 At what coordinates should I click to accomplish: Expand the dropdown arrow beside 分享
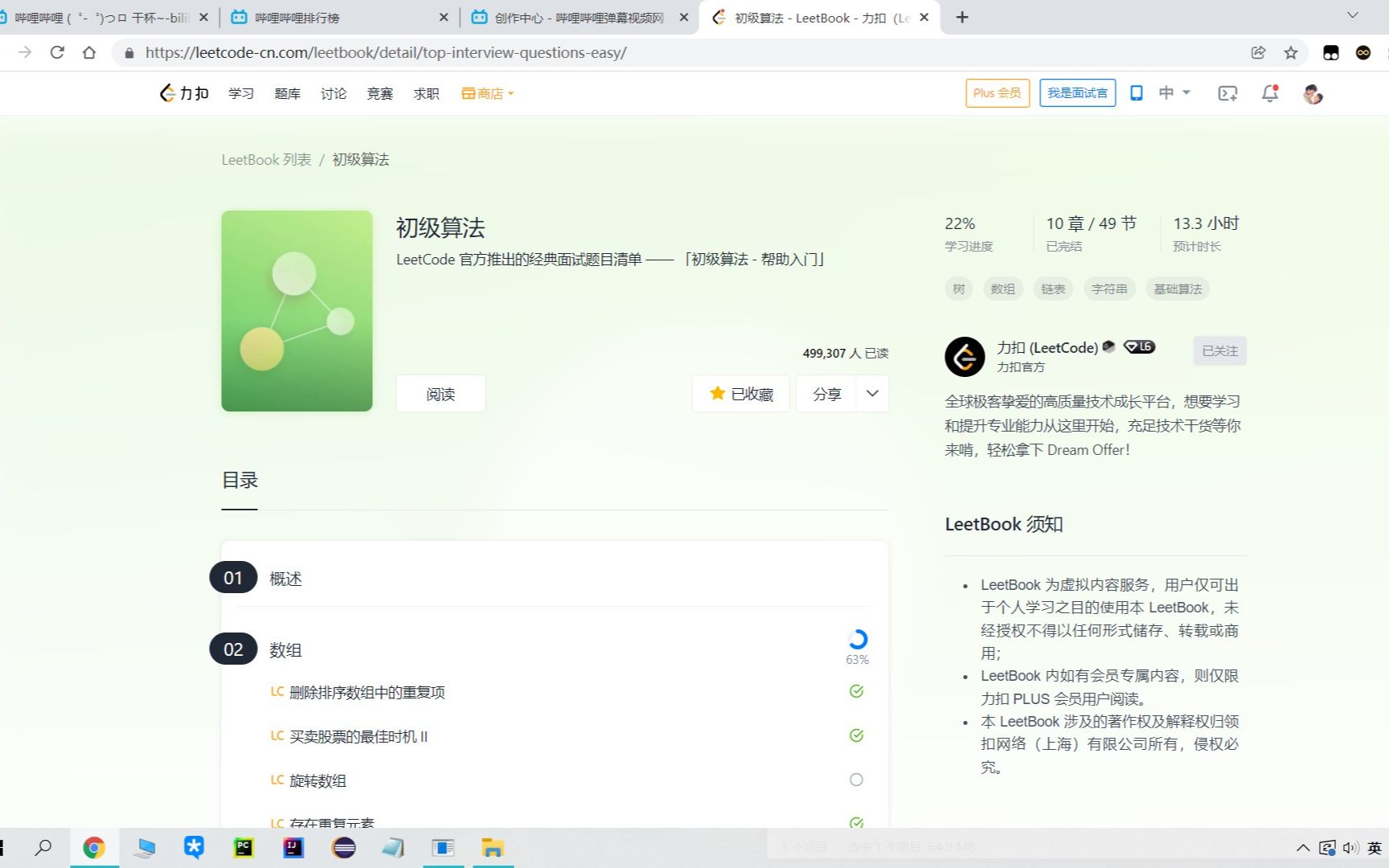(x=872, y=393)
